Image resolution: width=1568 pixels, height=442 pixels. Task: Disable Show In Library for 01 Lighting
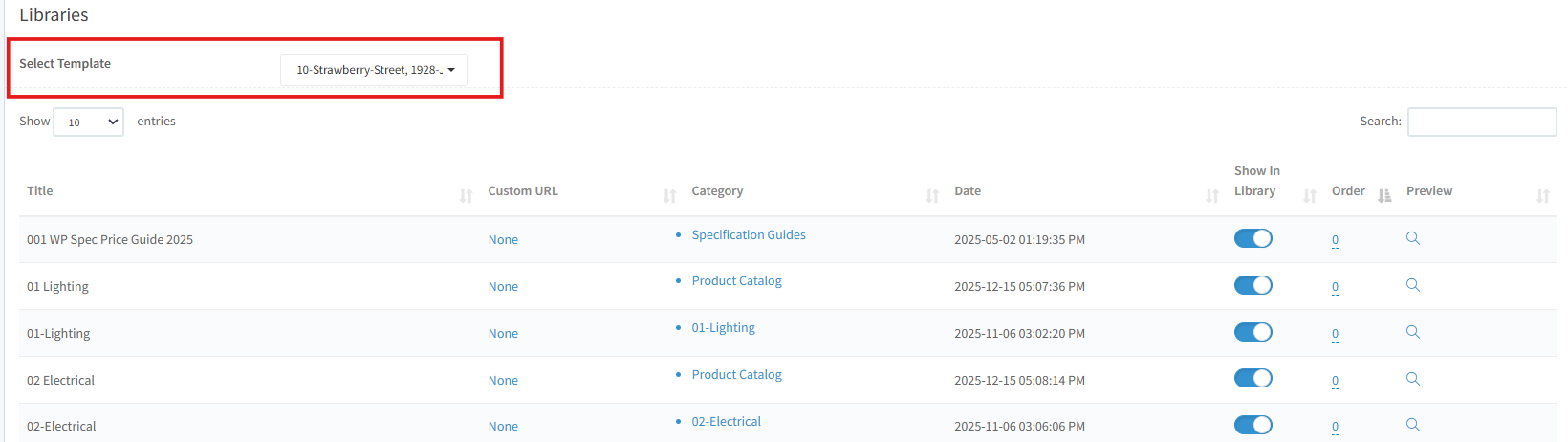(x=1252, y=285)
